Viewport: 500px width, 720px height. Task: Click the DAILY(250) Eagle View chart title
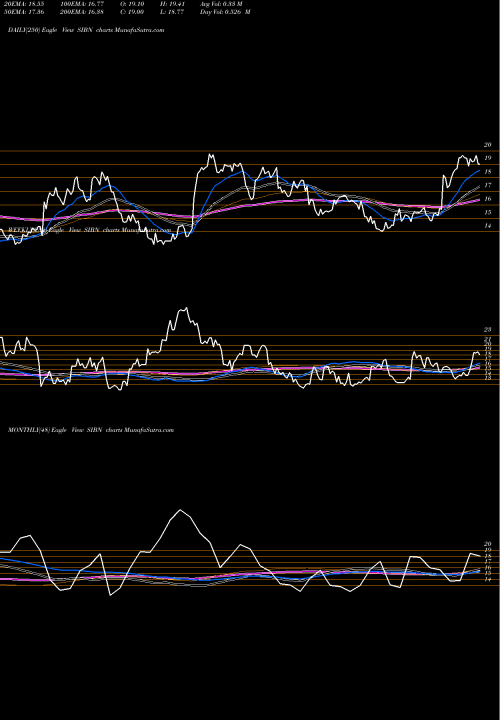[x=86, y=30]
